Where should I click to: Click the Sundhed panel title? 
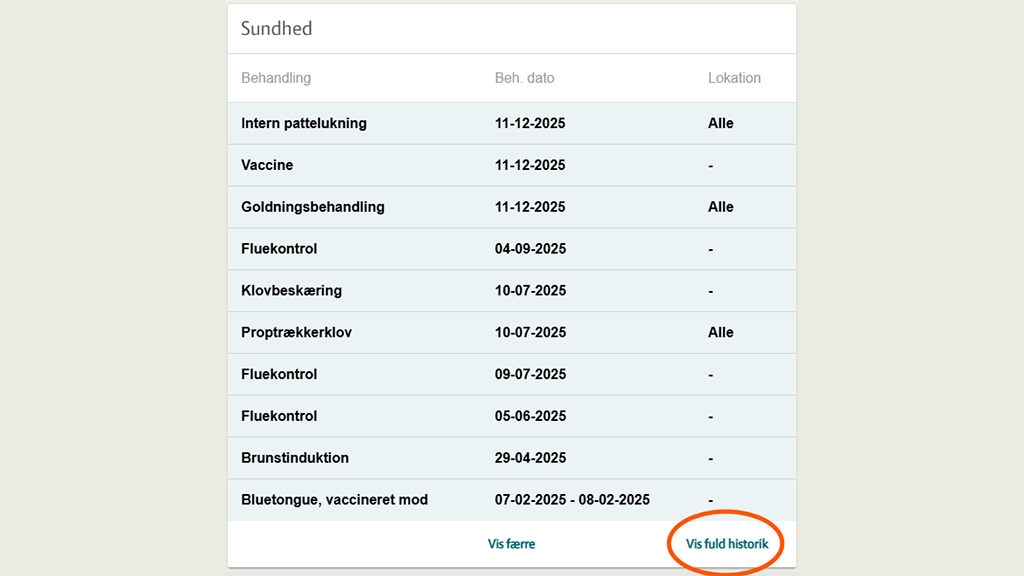click(x=276, y=28)
